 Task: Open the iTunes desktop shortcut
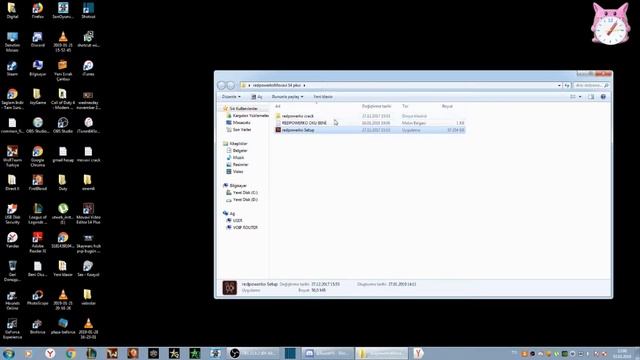(88, 68)
